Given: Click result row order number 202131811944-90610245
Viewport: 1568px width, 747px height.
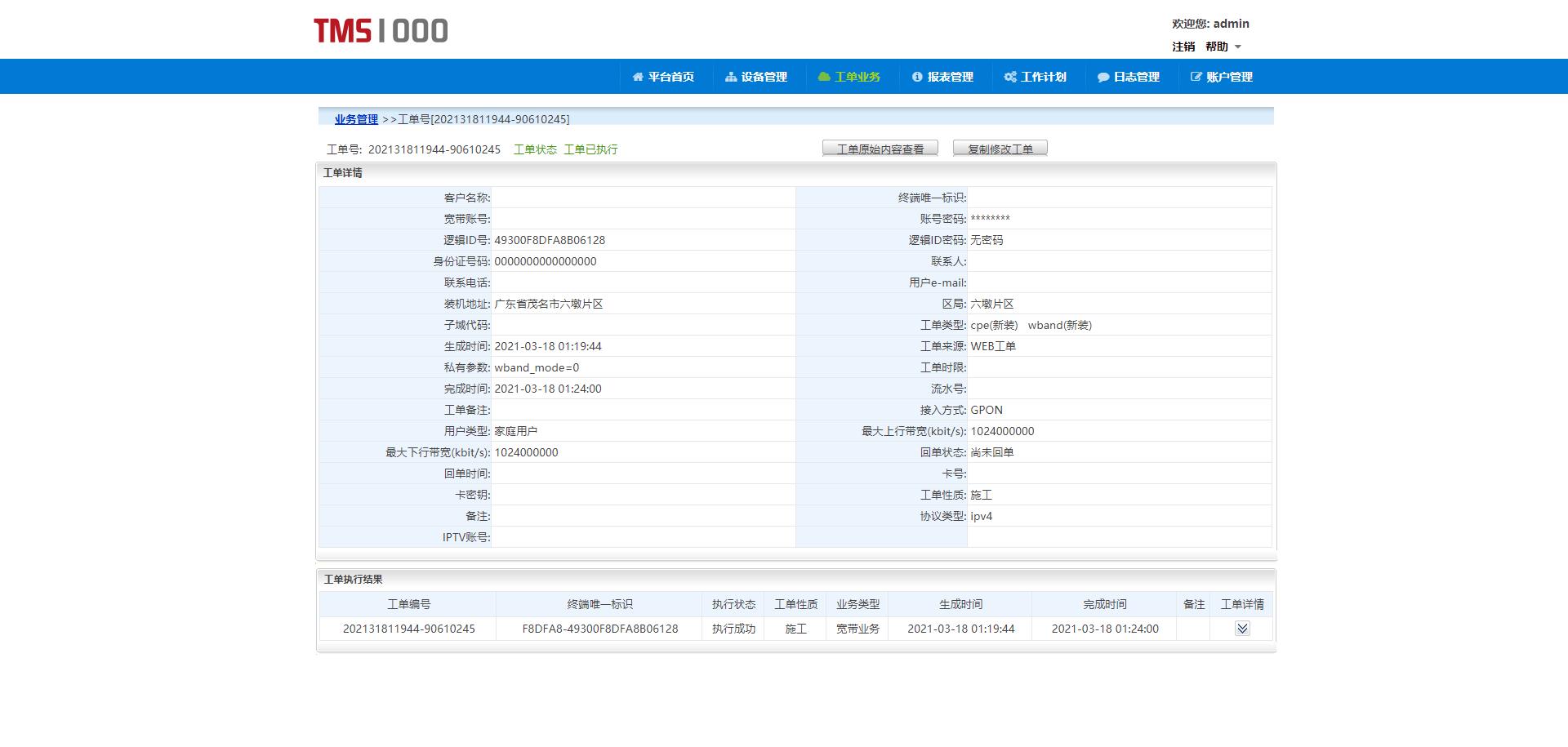Looking at the screenshot, I should pos(408,629).
